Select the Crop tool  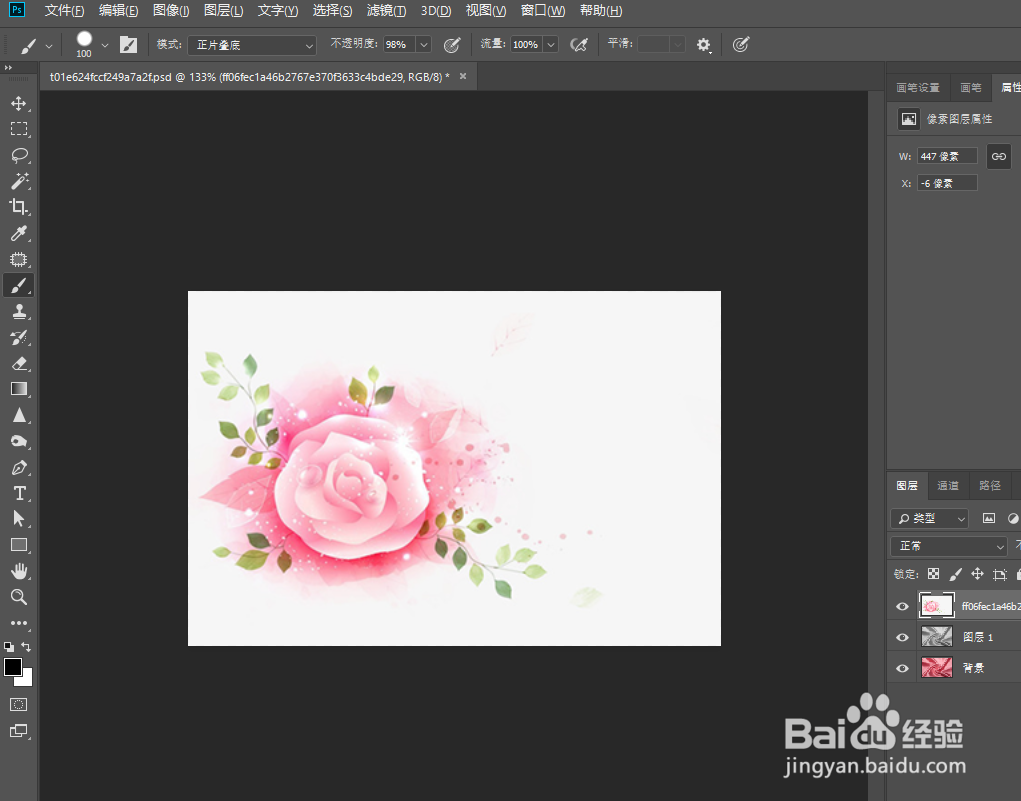point(19,207)
